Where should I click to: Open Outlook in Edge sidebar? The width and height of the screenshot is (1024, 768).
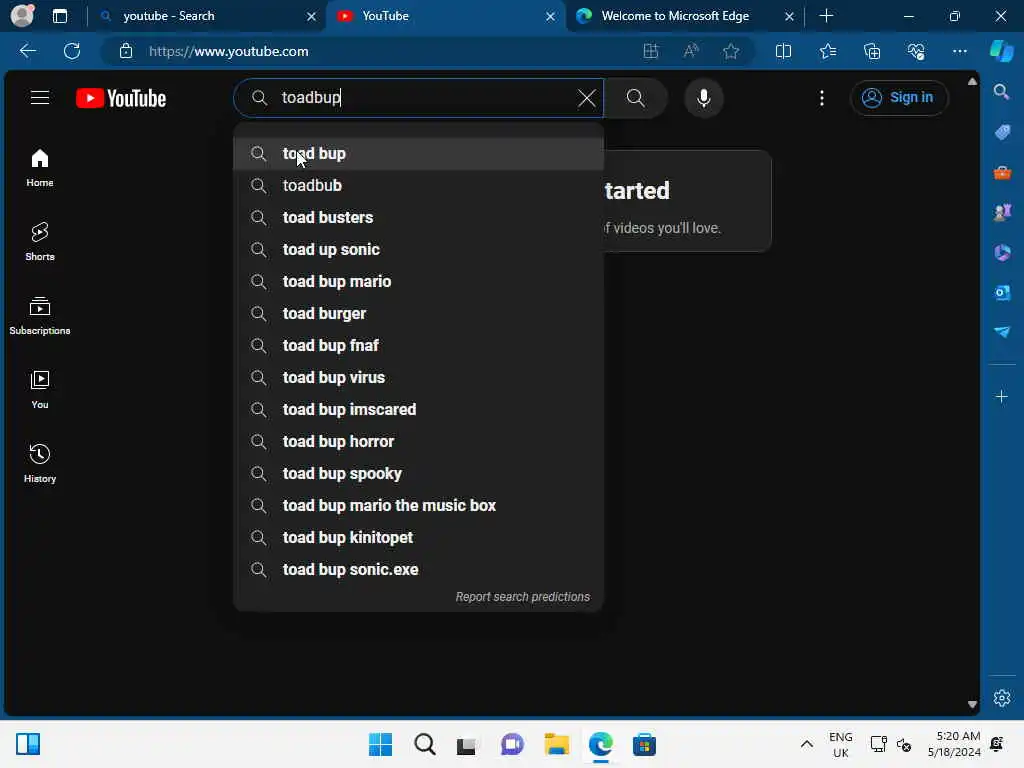point(1002,293)
